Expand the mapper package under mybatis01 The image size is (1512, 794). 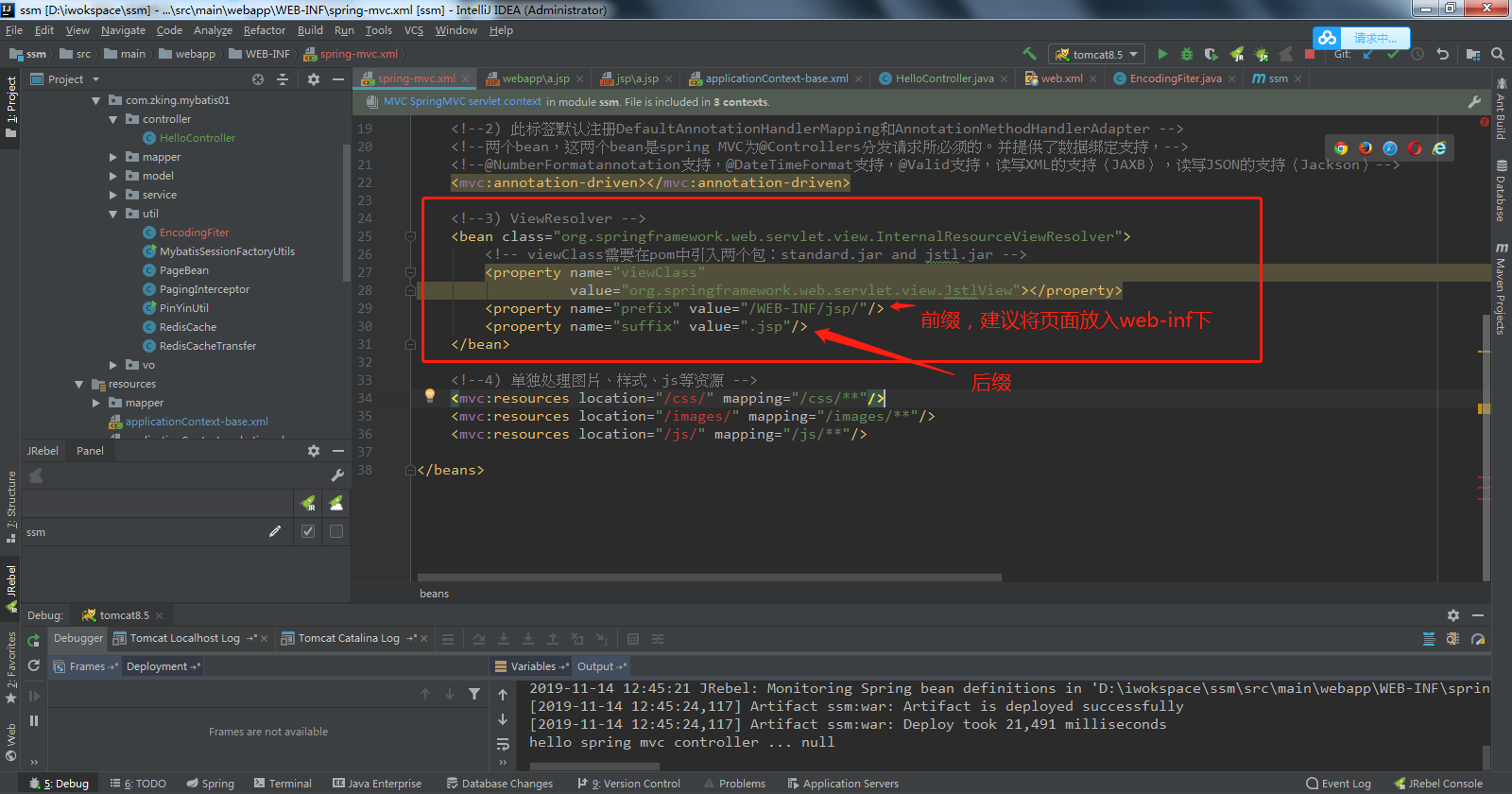(113, 157)
